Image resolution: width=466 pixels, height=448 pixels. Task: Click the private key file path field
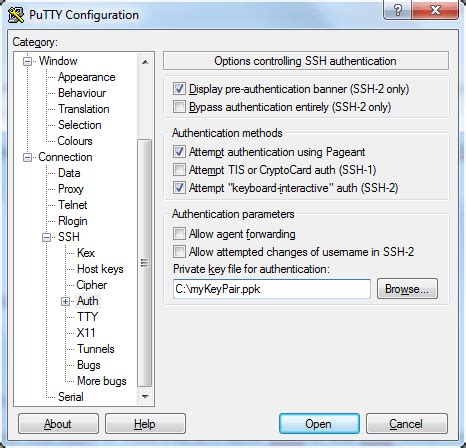[272, 289]
